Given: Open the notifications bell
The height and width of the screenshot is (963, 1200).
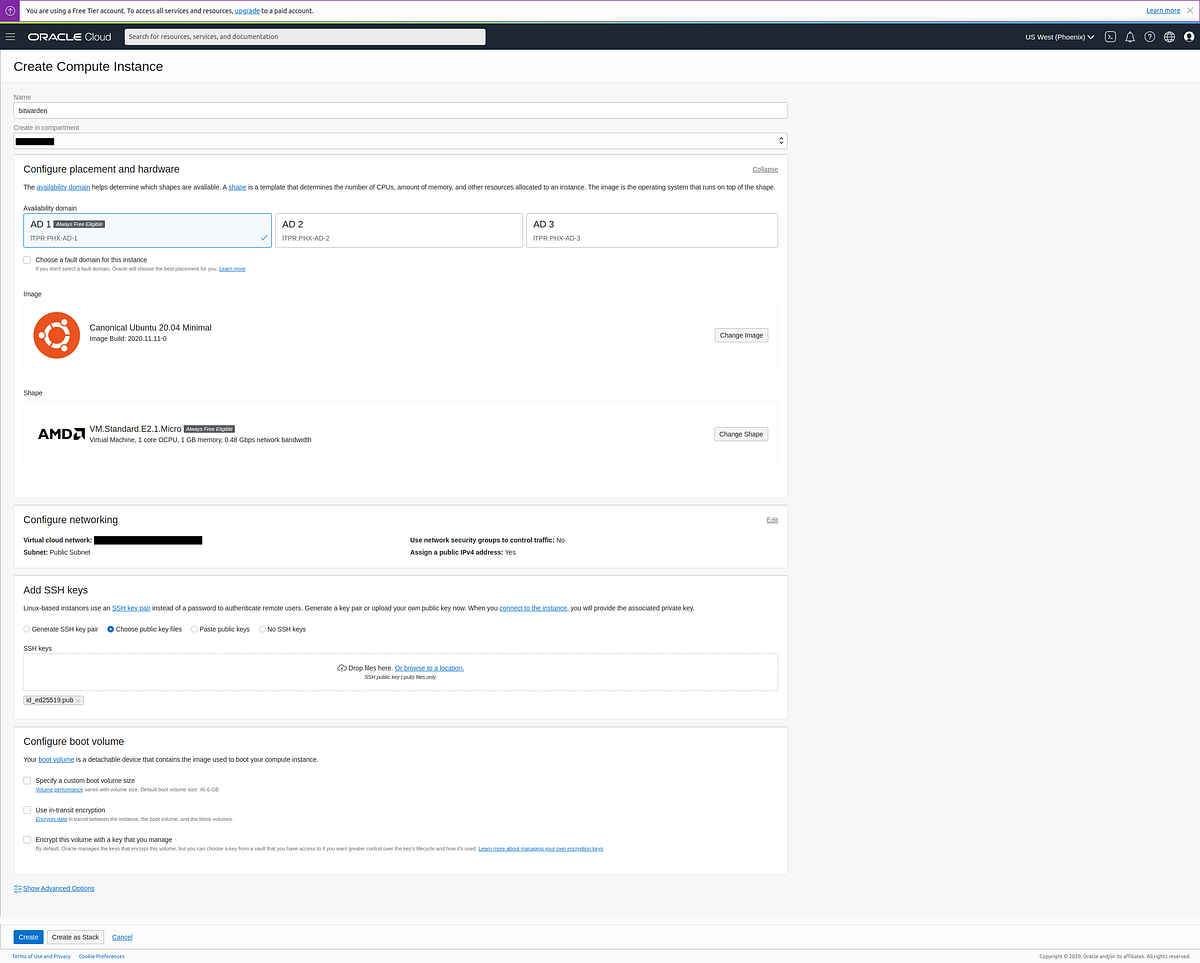Looking at the screenshot, I should (1130, 36).
